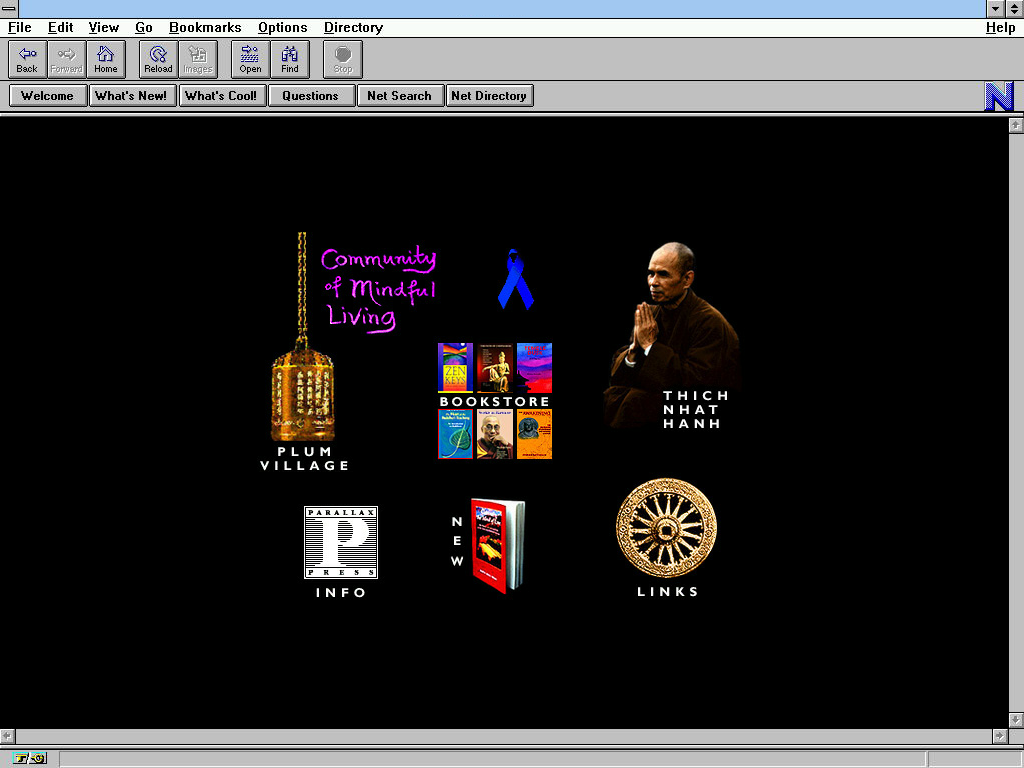Open the Bookmarks menu
1024x768 pixels.
pos(205,28)
